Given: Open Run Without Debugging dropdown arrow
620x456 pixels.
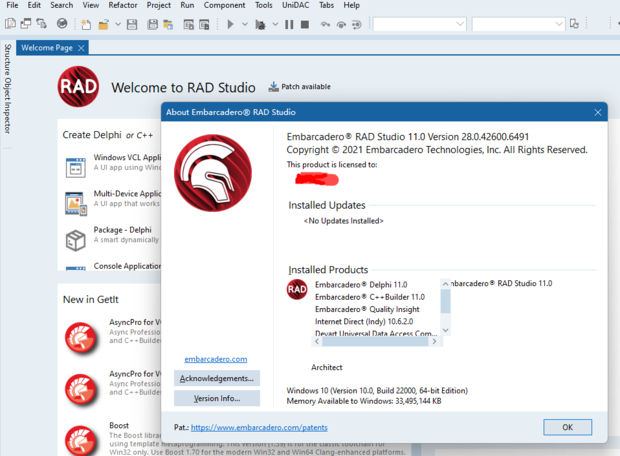Looking at the screenshot, I should (x=275, y=25).
